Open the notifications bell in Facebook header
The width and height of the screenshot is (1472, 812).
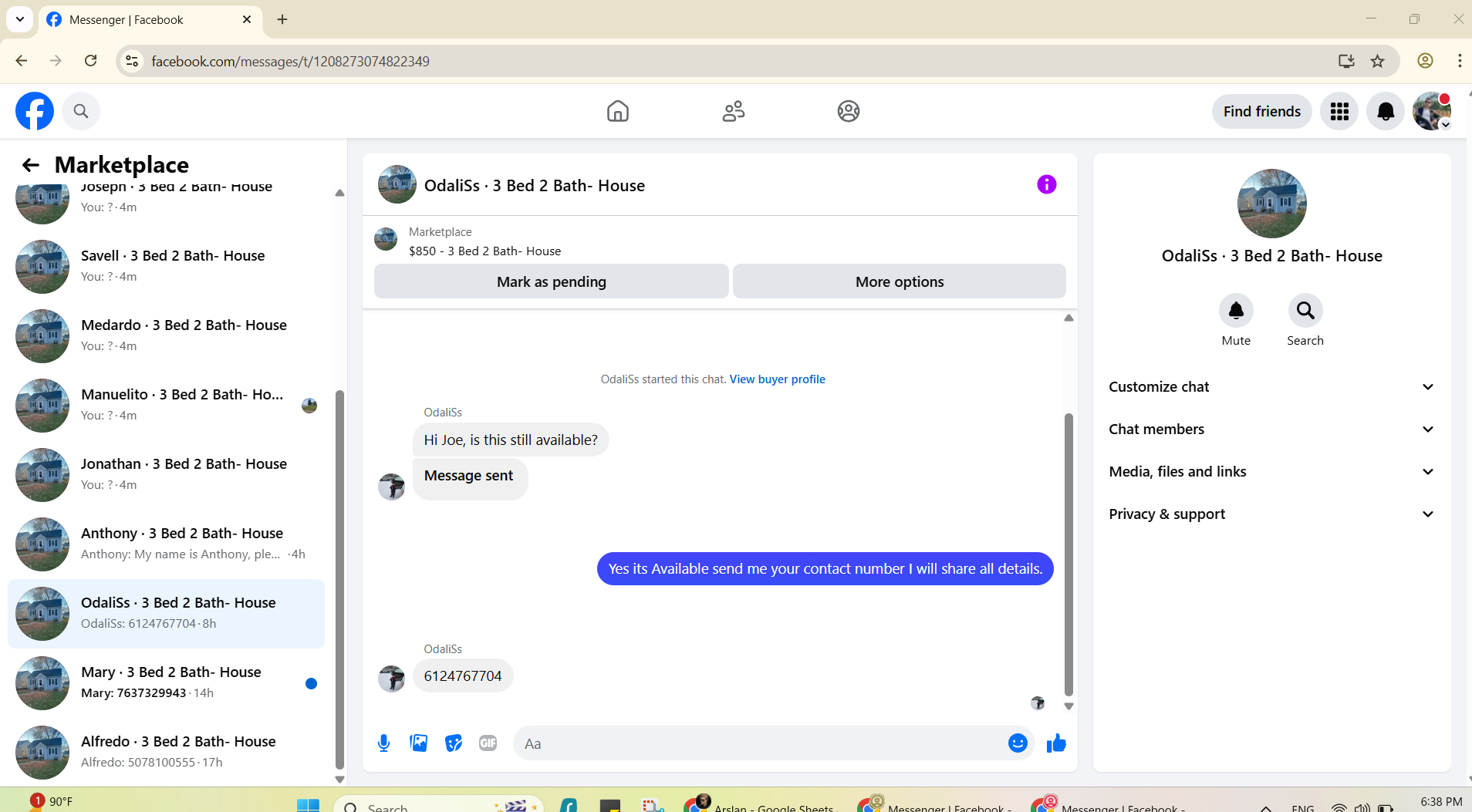coord(1386,112)
